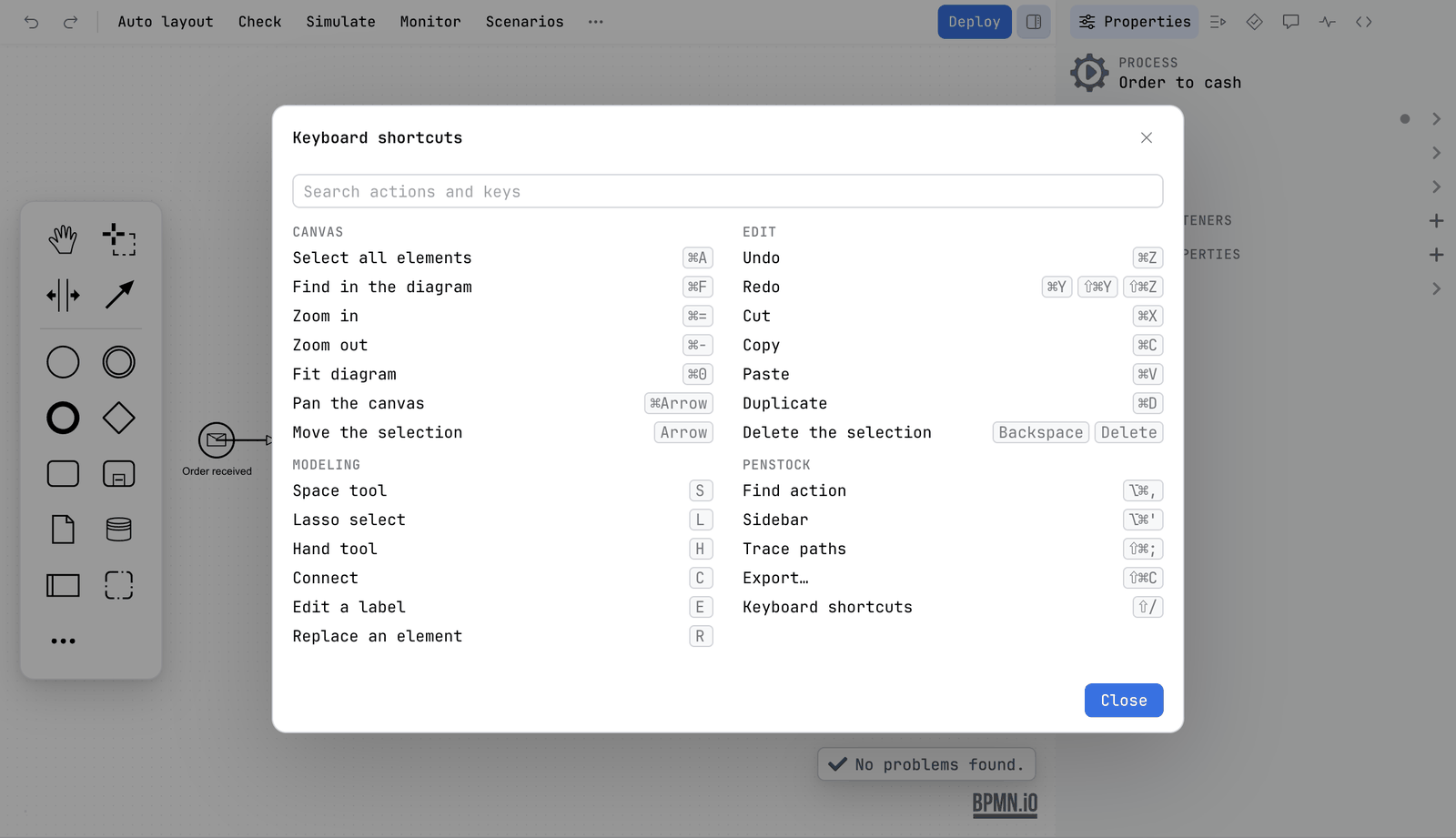
Task: Open the toolbar overflow ellipsis menu
Action: 596,22
